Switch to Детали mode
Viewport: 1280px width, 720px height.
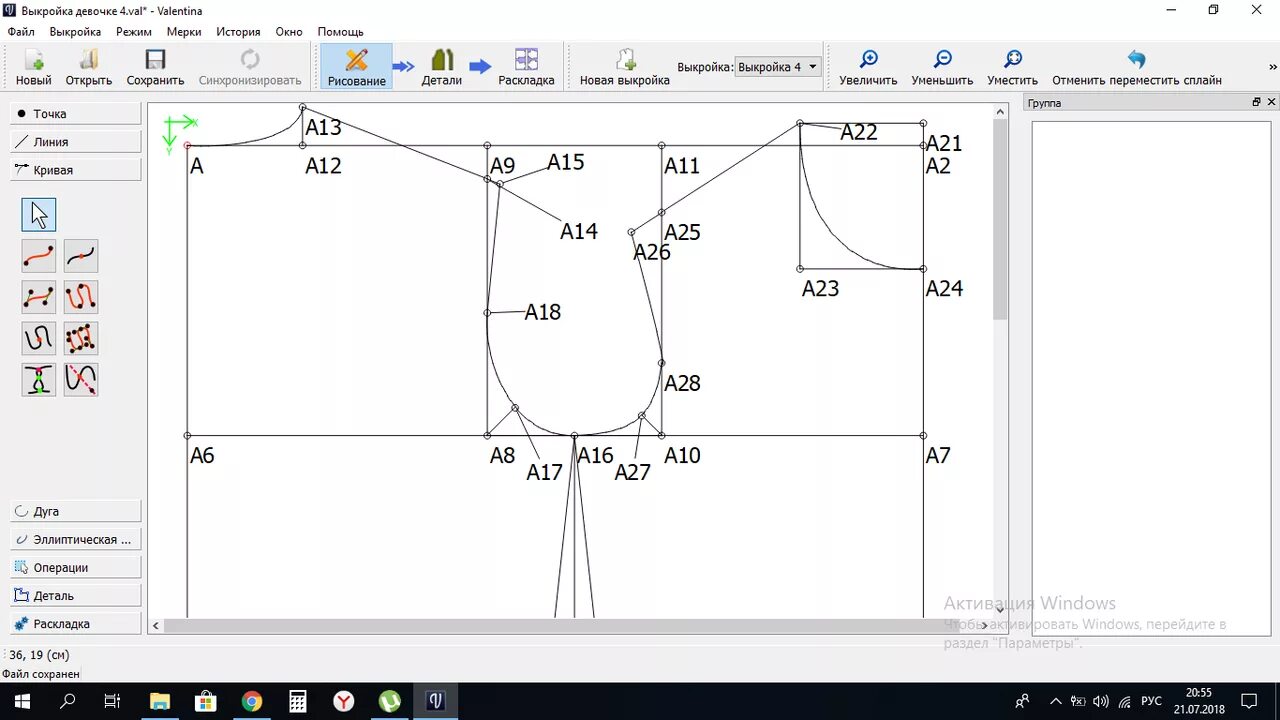click(441, 67)
